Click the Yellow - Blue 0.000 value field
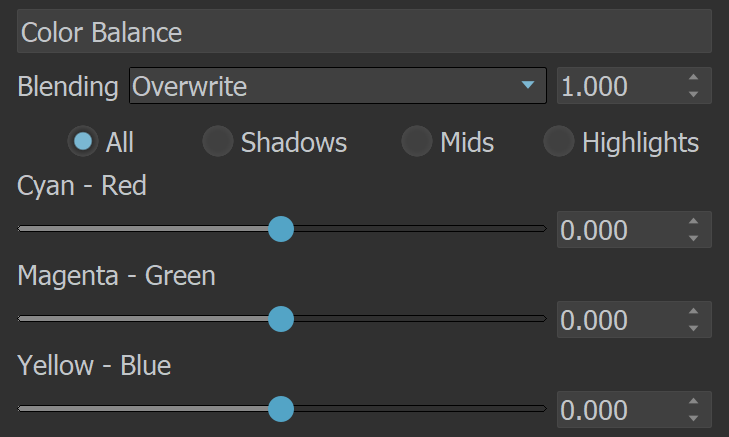This screenshot has width=729, height=437. pyautogui.click(x=634, y=410)
